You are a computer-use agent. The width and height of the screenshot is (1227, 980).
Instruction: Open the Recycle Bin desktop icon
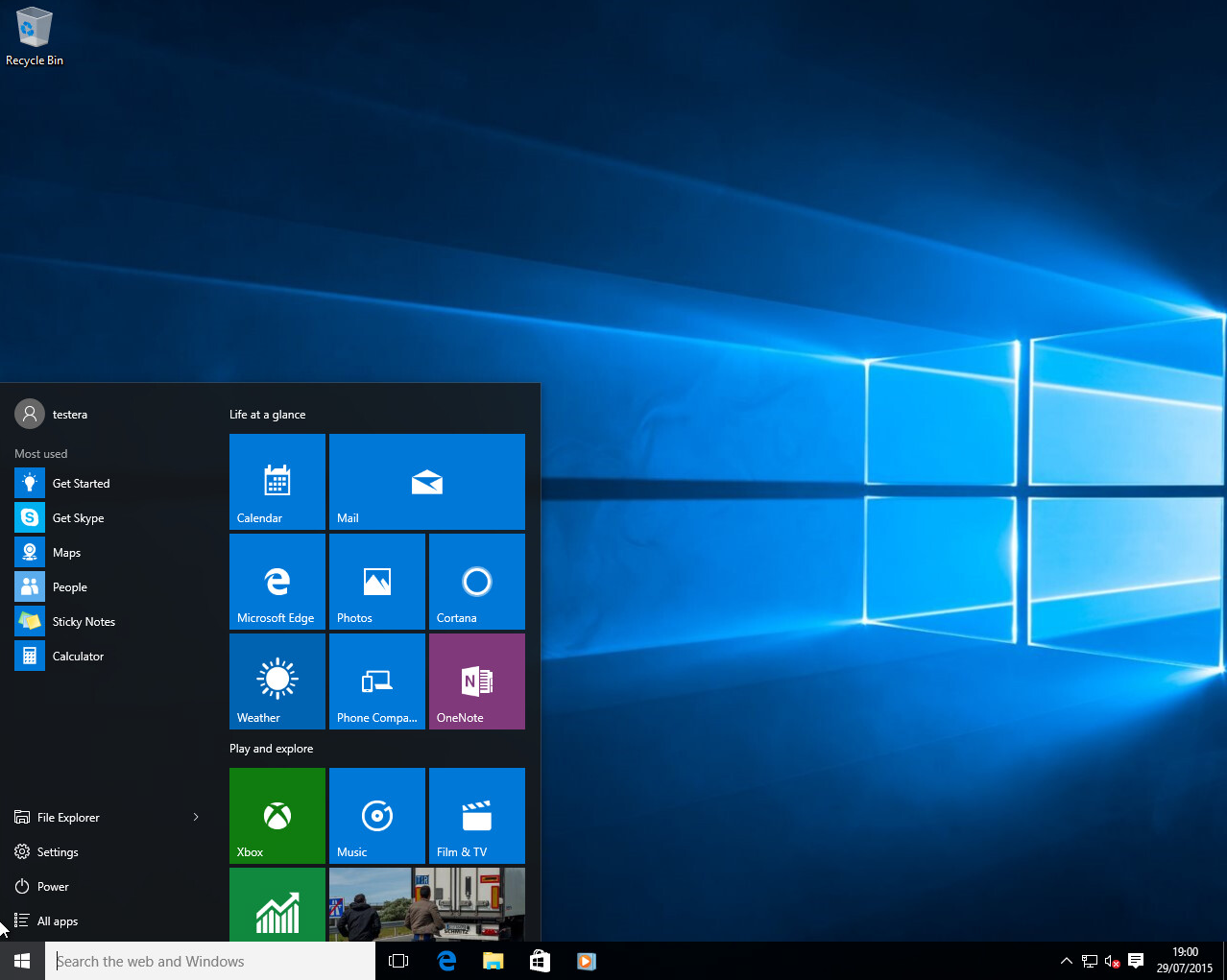(x=34, y=36)
